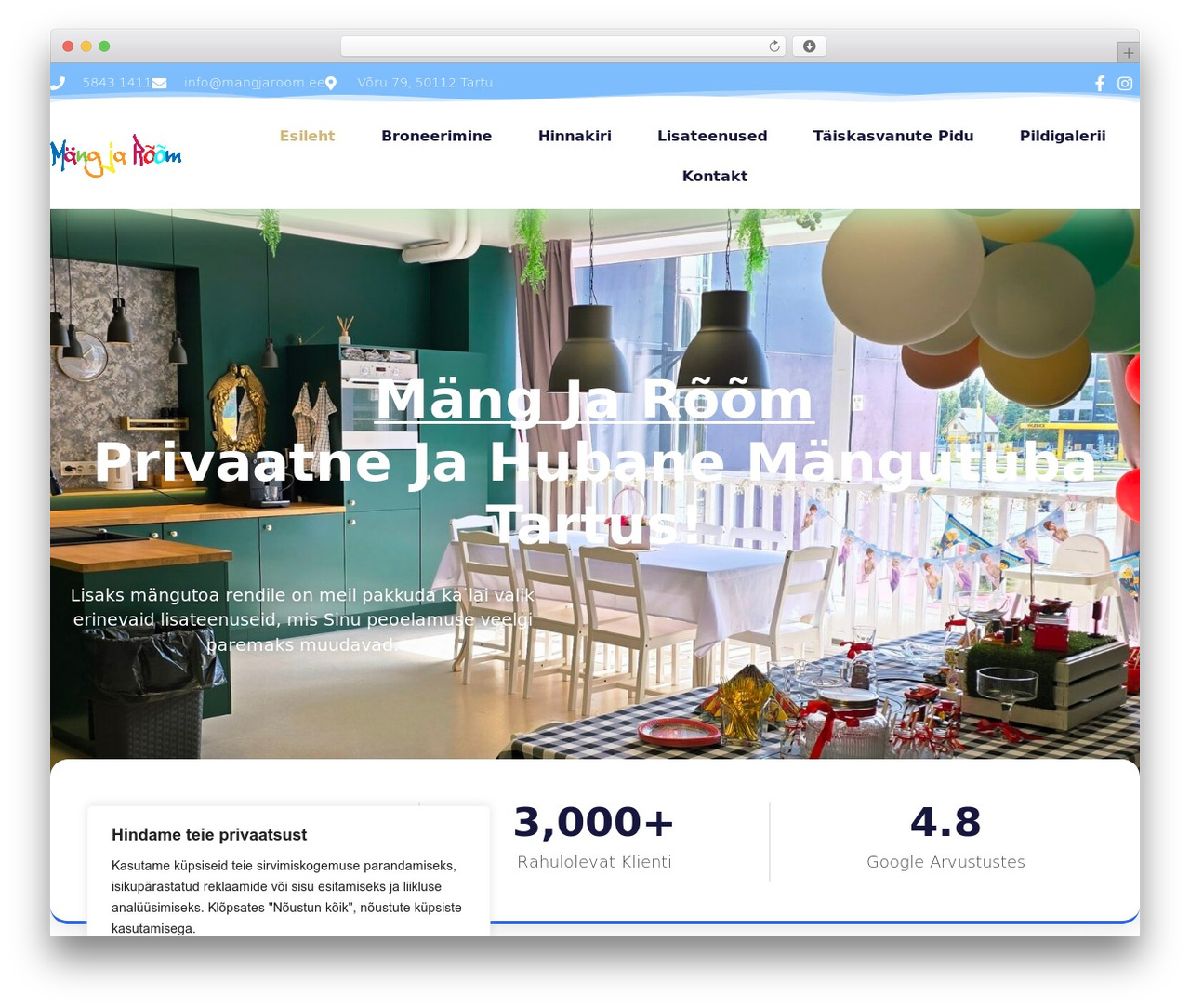This screenshot has height=1008, width=1190.
Task: Close the browser window with red button
Action: [x=68, y=46]
